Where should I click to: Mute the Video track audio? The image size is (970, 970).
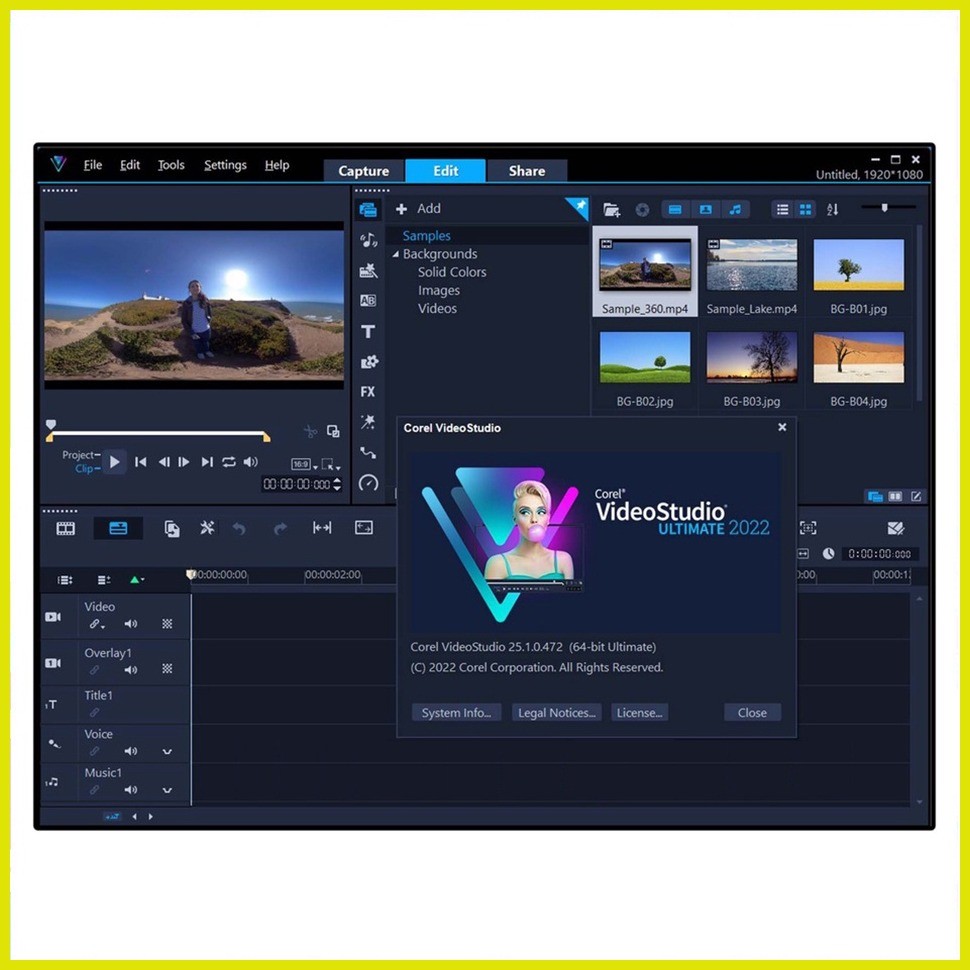tap(131, 622)
